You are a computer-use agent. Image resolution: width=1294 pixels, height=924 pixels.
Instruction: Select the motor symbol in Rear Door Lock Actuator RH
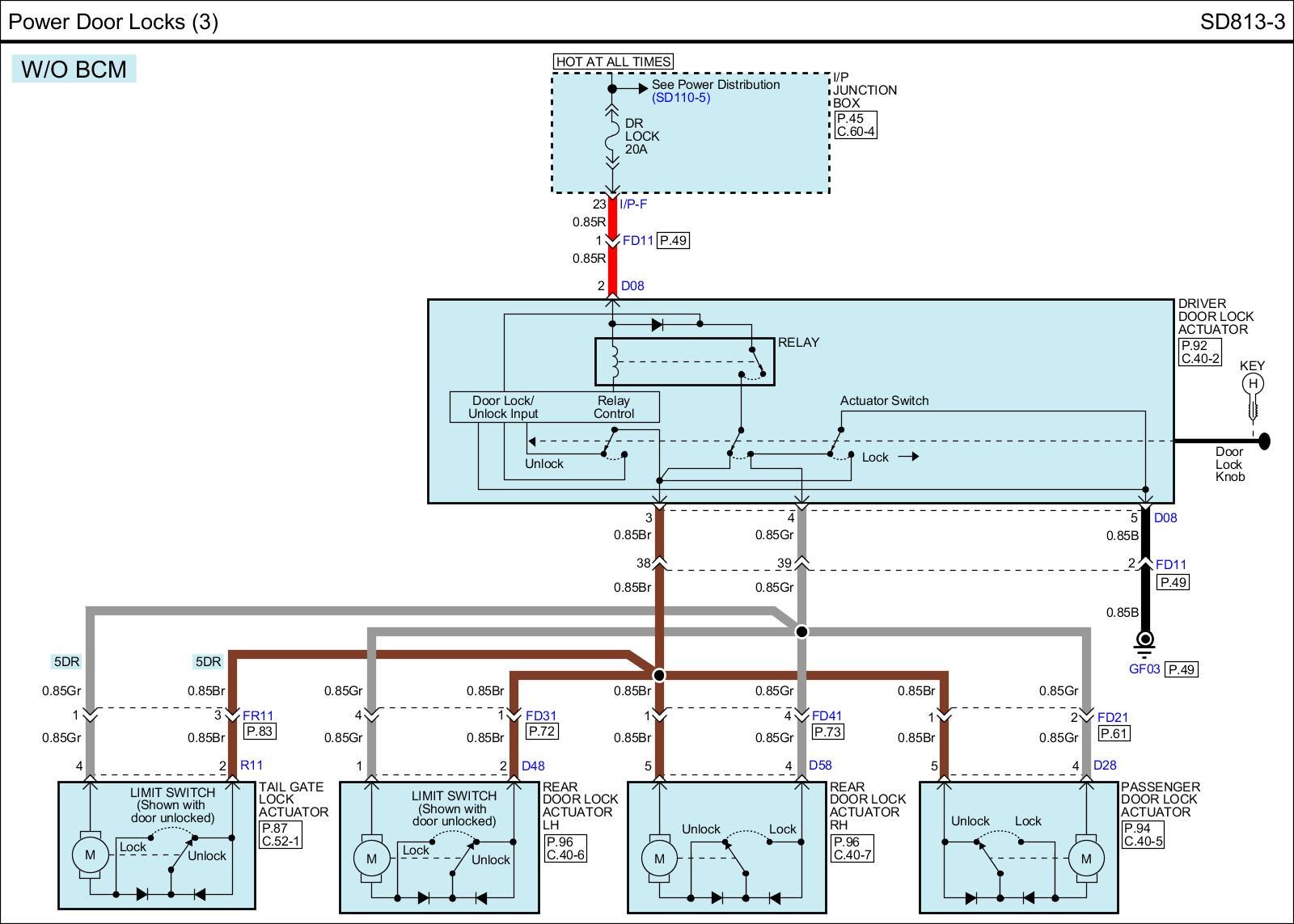coord(659,859)
